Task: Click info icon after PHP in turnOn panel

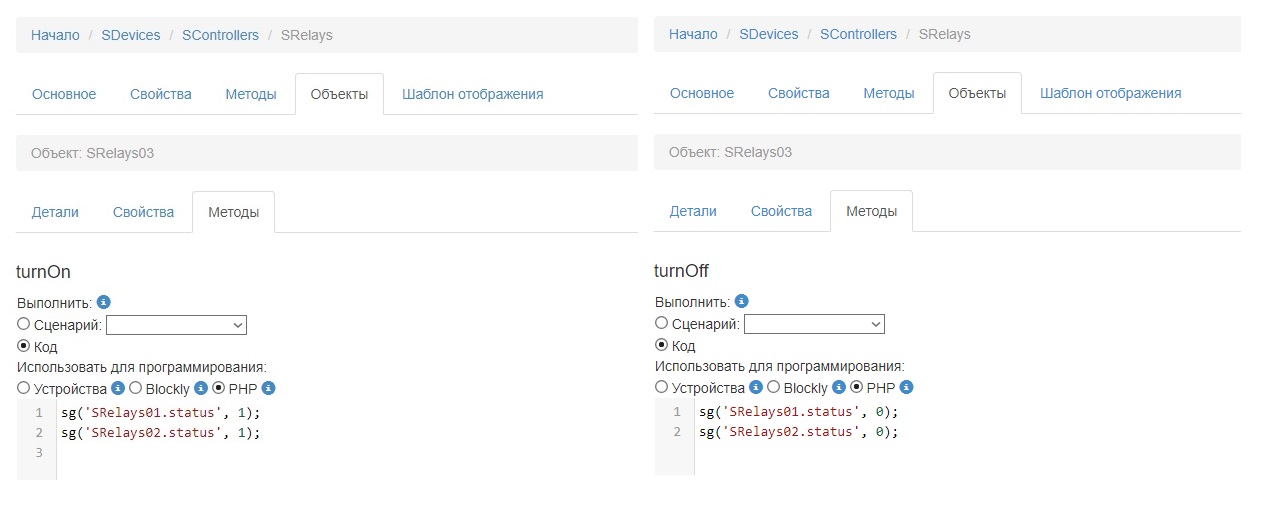Action: point(268,388)
